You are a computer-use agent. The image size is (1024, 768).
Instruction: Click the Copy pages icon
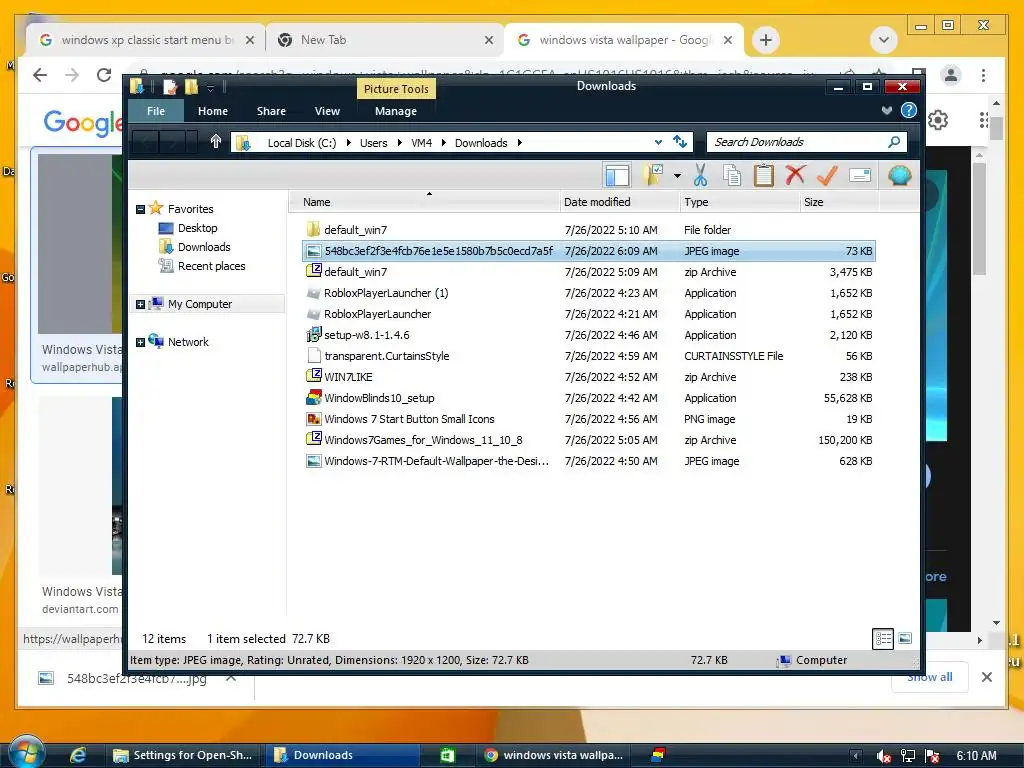pos(732,175)
